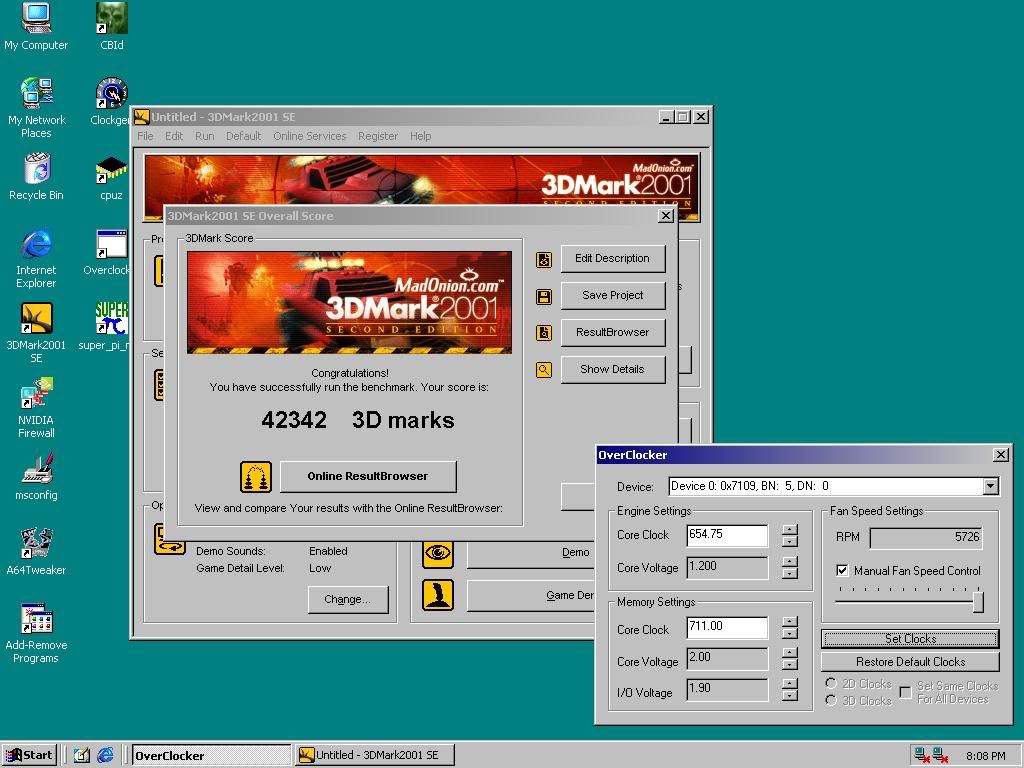The width and height of the screenshot is (1024, 768).
Task: Open the Internet Explorer desktop icon
Action: [x=37, y=259]
